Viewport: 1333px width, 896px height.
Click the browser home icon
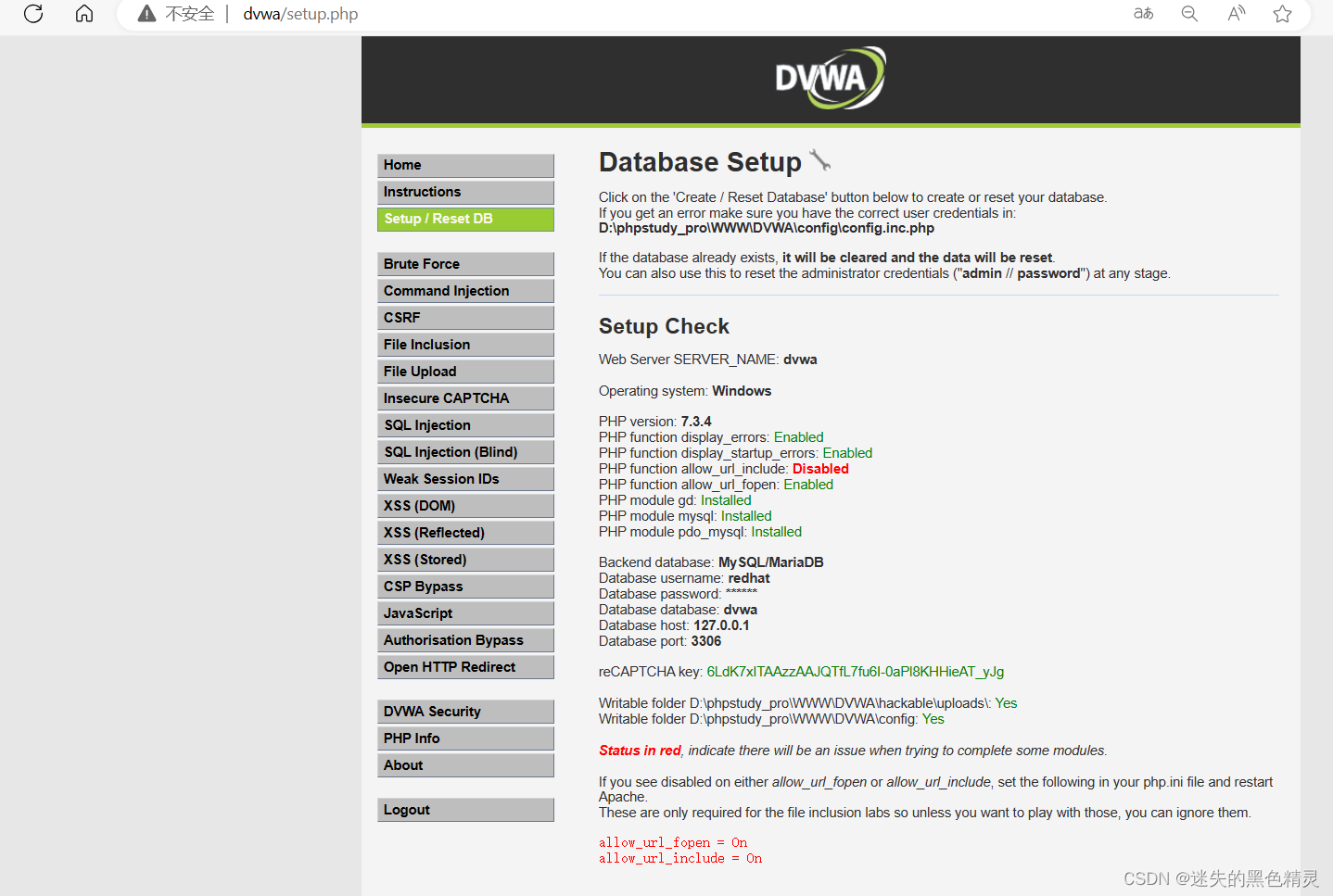tap(84, 14)
